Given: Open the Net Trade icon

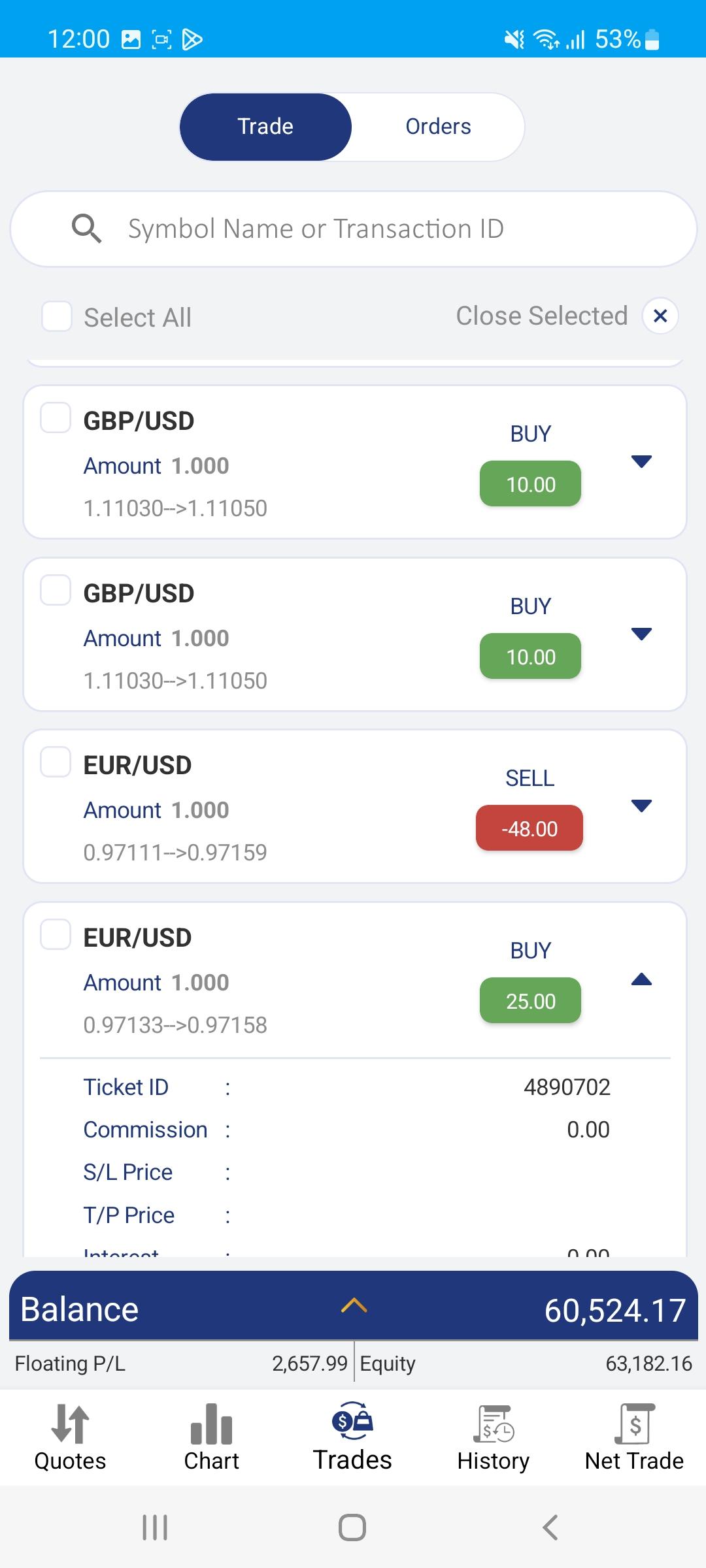Looking at the screenshot, I should [634, 1424].
